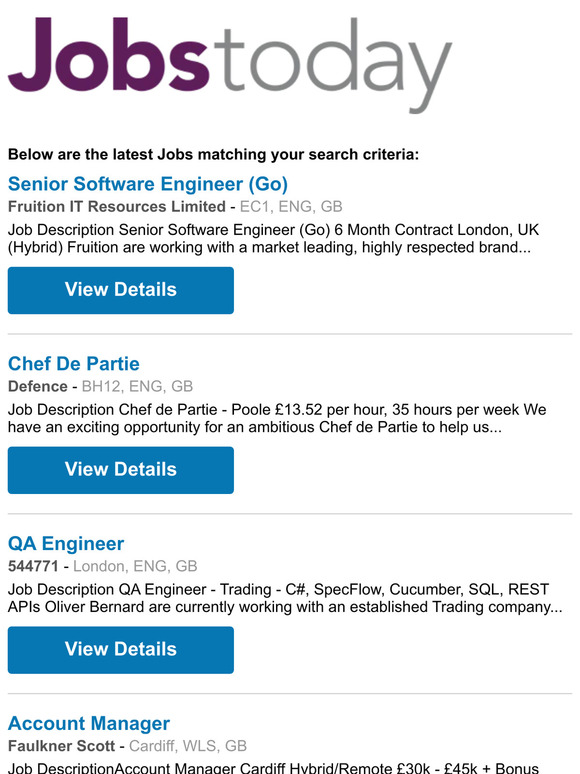
Task: Click the Cardiff, WLS, GB location text
Action: coord(188,745)
